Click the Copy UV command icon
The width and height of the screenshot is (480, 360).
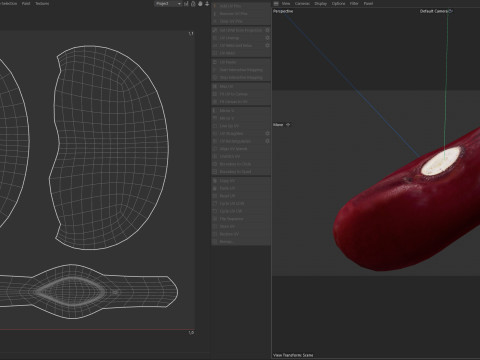(215, 181)
